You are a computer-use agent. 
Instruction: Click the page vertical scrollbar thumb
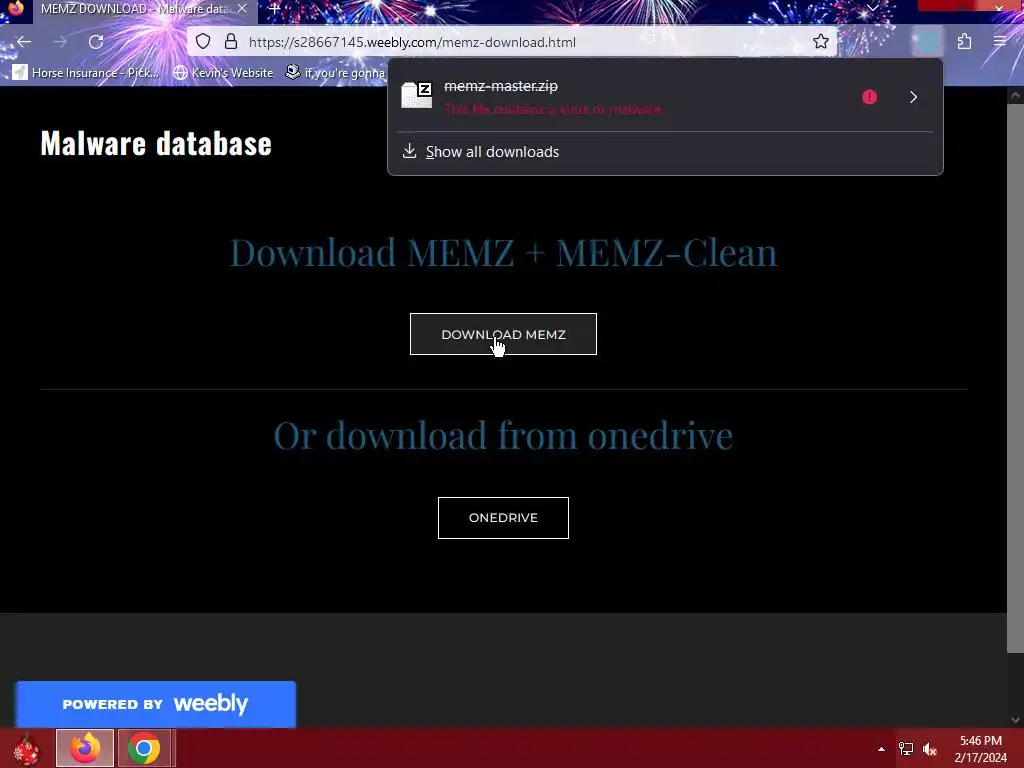click(1015, 377)
